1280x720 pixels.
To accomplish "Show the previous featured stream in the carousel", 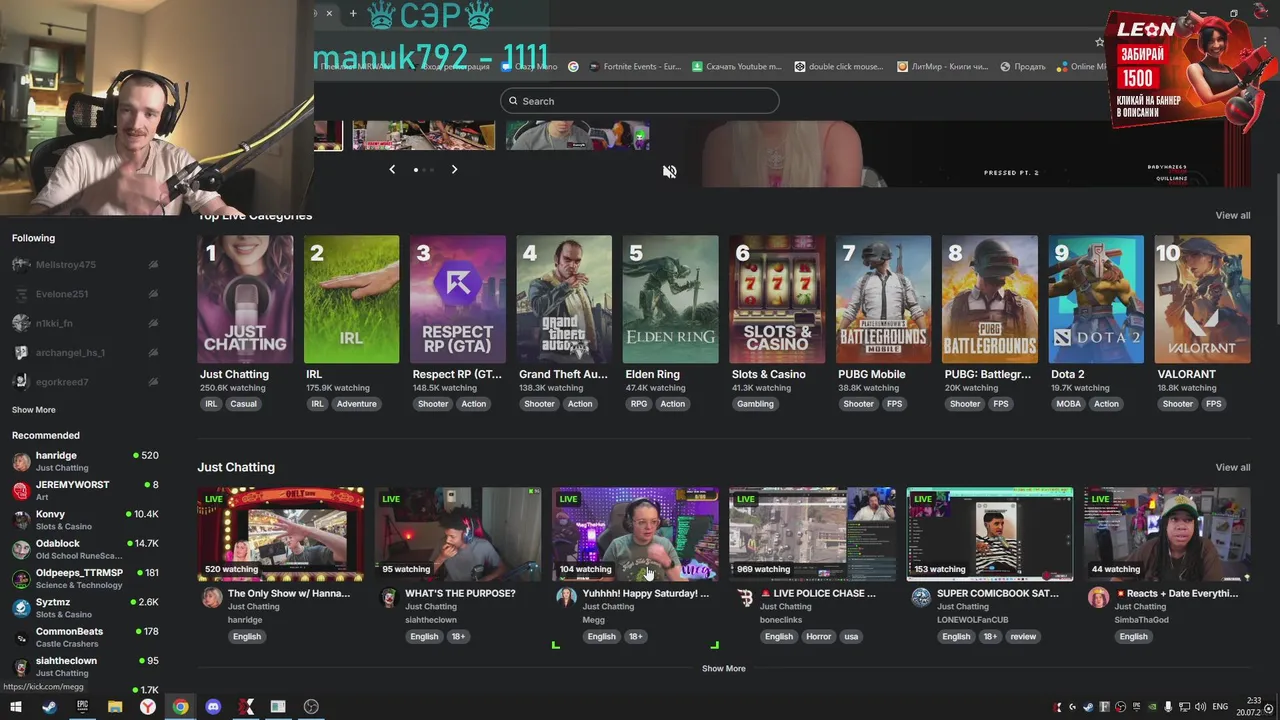I will tap(392, 170).
